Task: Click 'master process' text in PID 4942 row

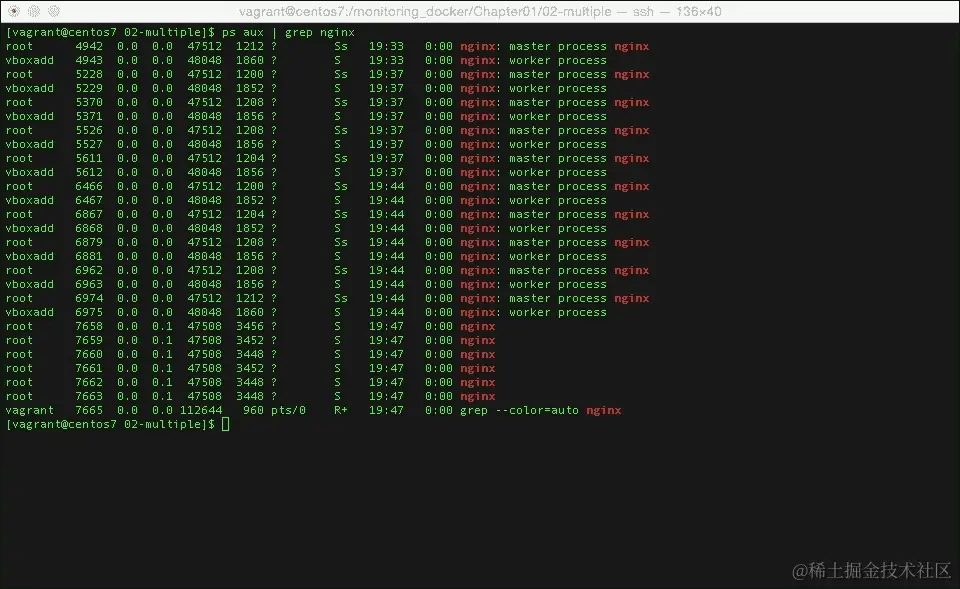Action: [x=558, y=47]
